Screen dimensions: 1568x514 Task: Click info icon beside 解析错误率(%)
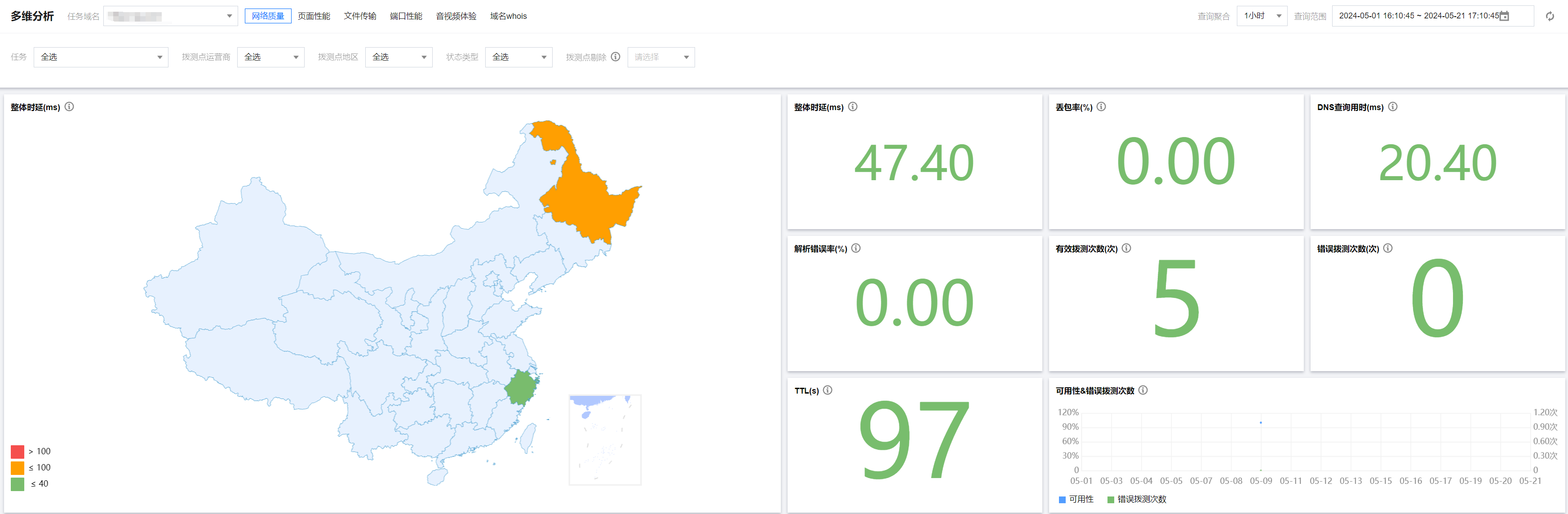[856, 248]
